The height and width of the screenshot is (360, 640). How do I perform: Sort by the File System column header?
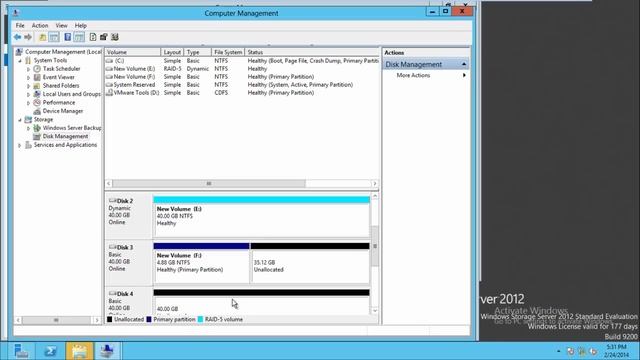[228, 52]
